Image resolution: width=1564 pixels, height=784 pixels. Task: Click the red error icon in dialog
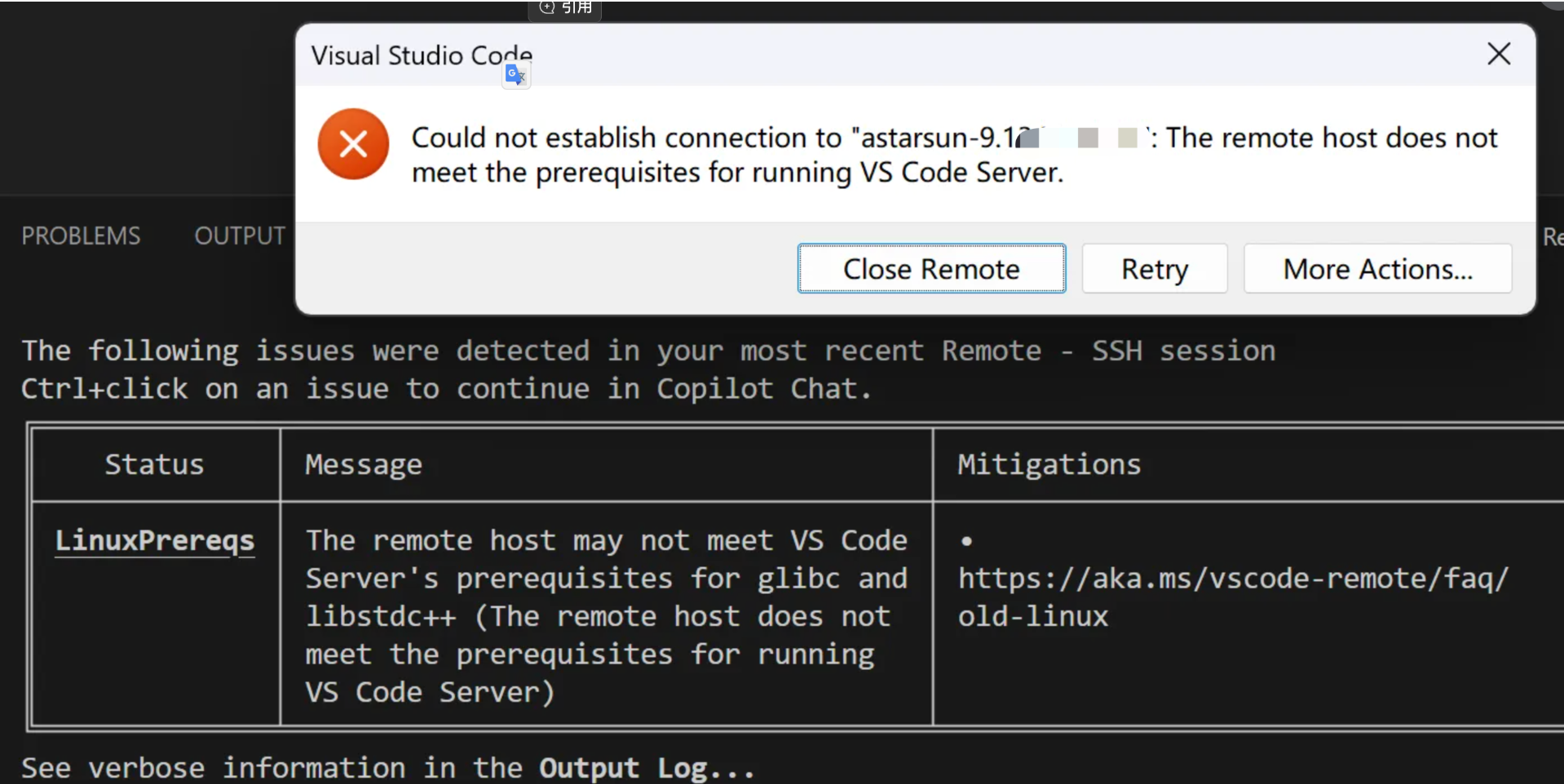[x=353, y=144]
